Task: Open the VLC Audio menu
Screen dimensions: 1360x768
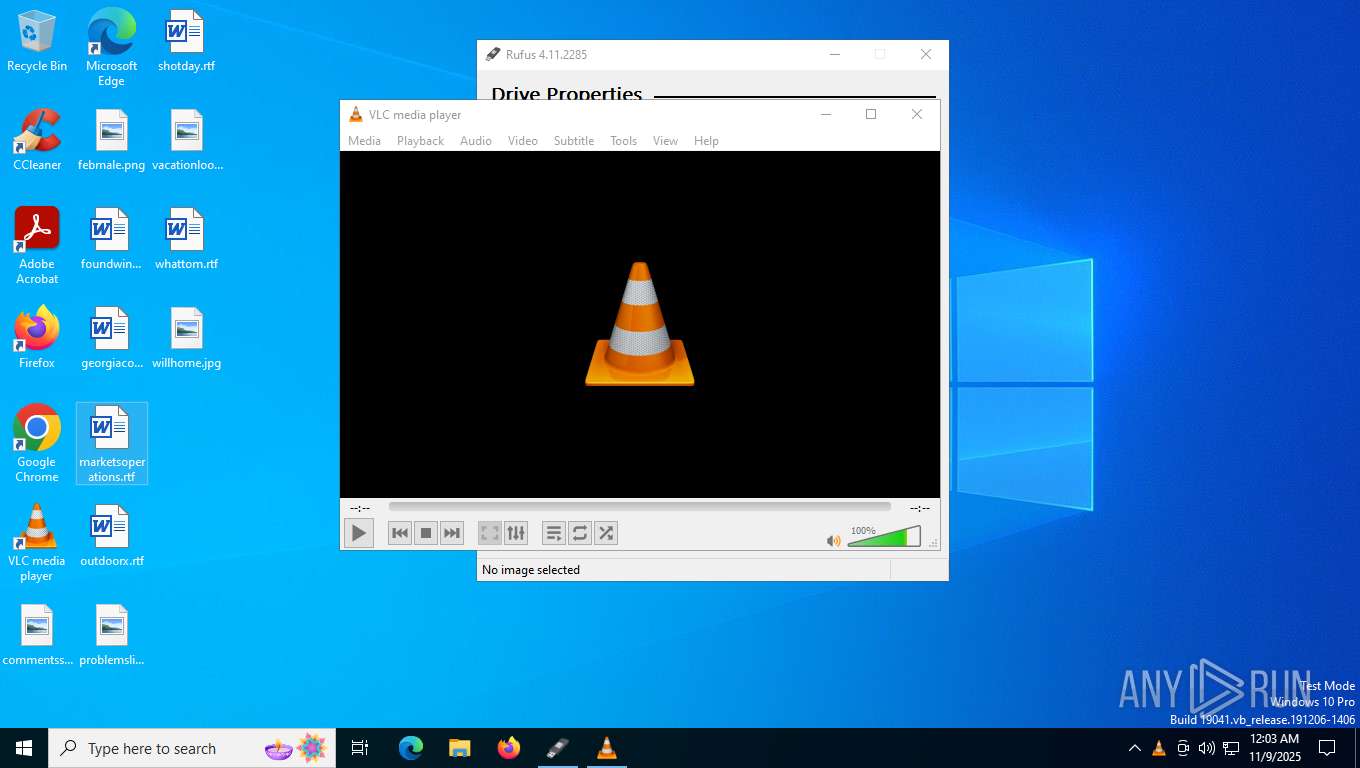Action: (476, 141)
